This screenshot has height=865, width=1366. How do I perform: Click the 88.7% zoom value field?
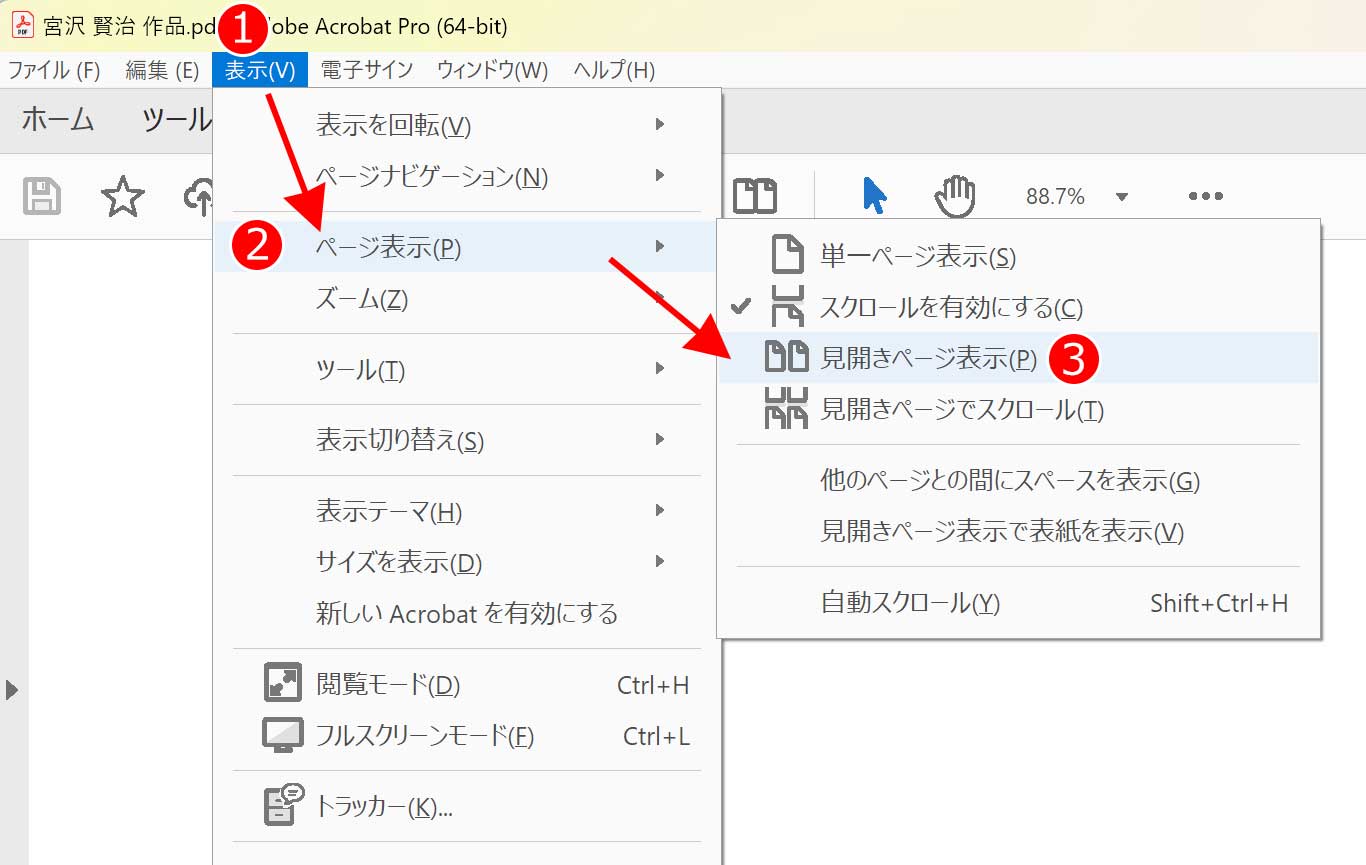coord(1055,197)
